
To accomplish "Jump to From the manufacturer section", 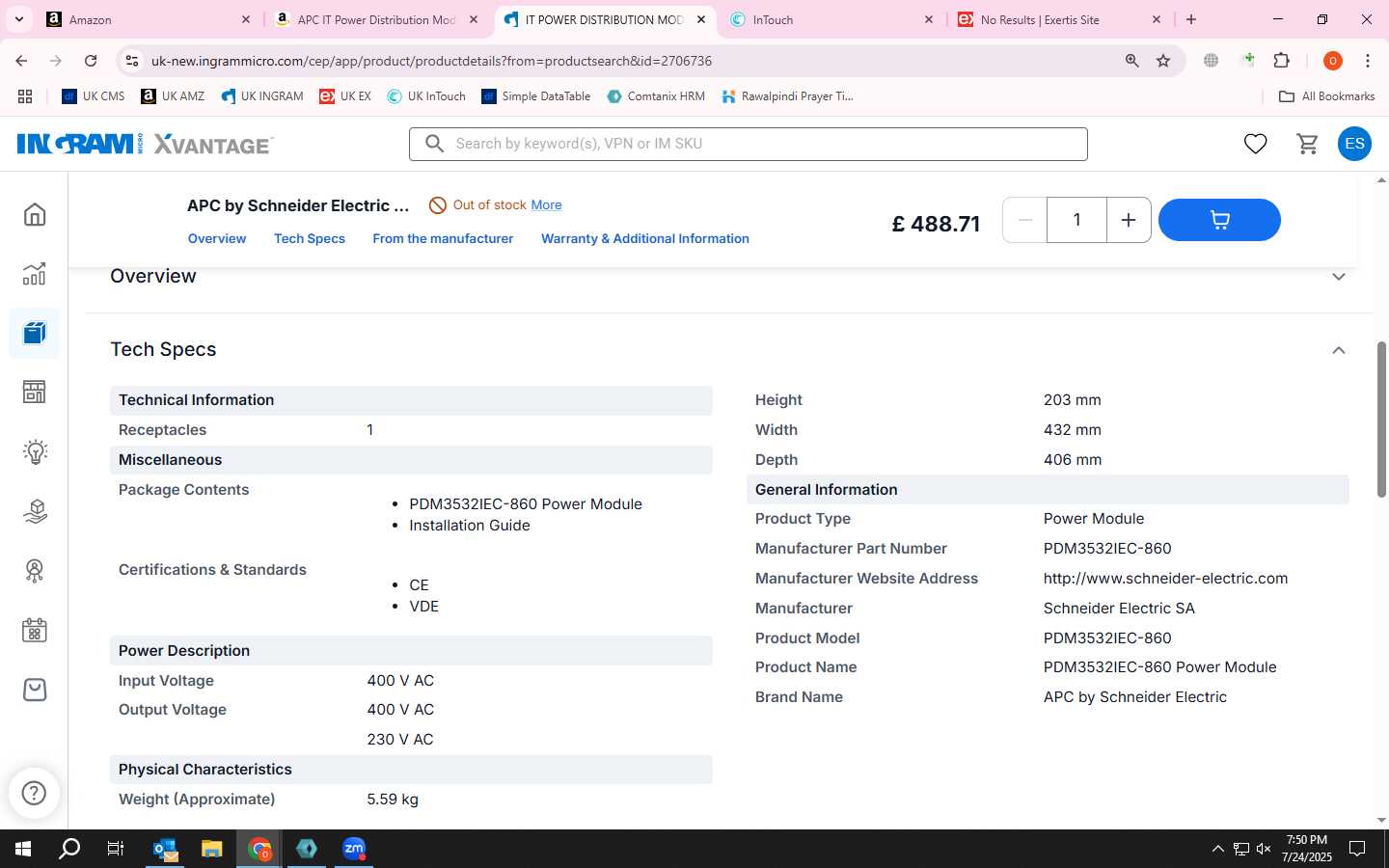I will pyautogui.click(x=443, y=238).
